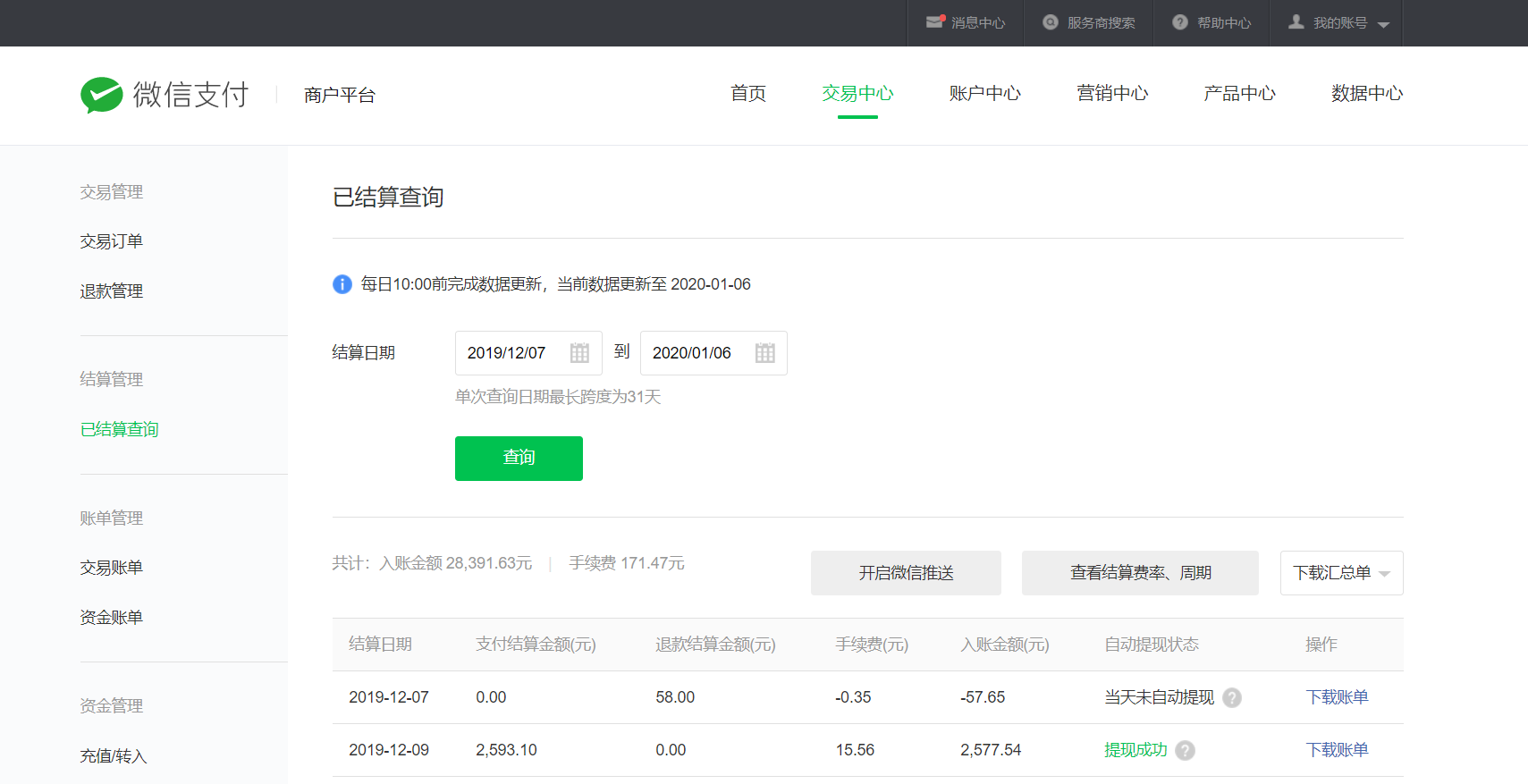Click the 2,593.10 payment amount cell
The image size is (1528, 784).
click(x=506, y=750)
